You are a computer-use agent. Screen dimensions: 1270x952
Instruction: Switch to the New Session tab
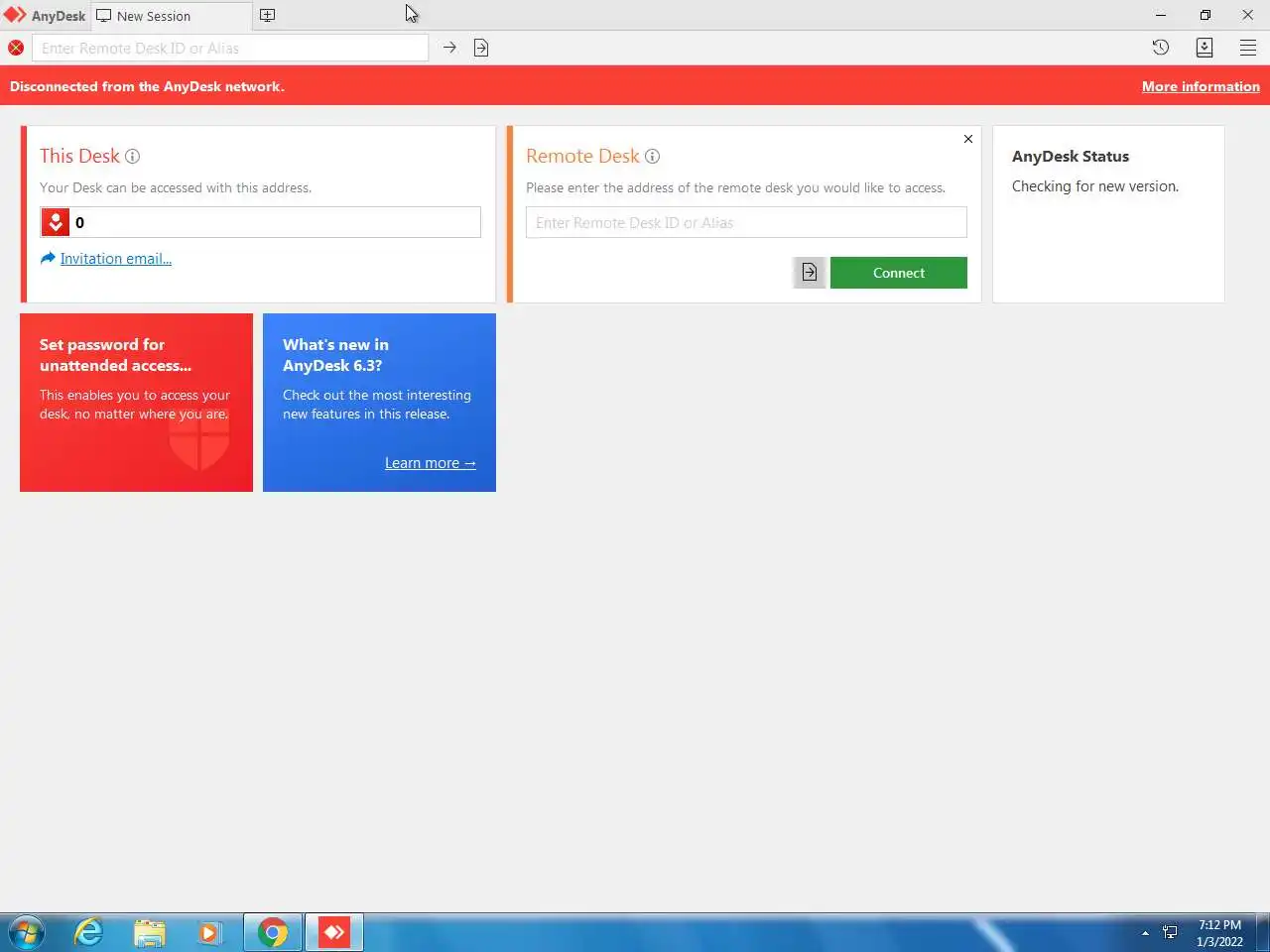click(x=171, y=16)
